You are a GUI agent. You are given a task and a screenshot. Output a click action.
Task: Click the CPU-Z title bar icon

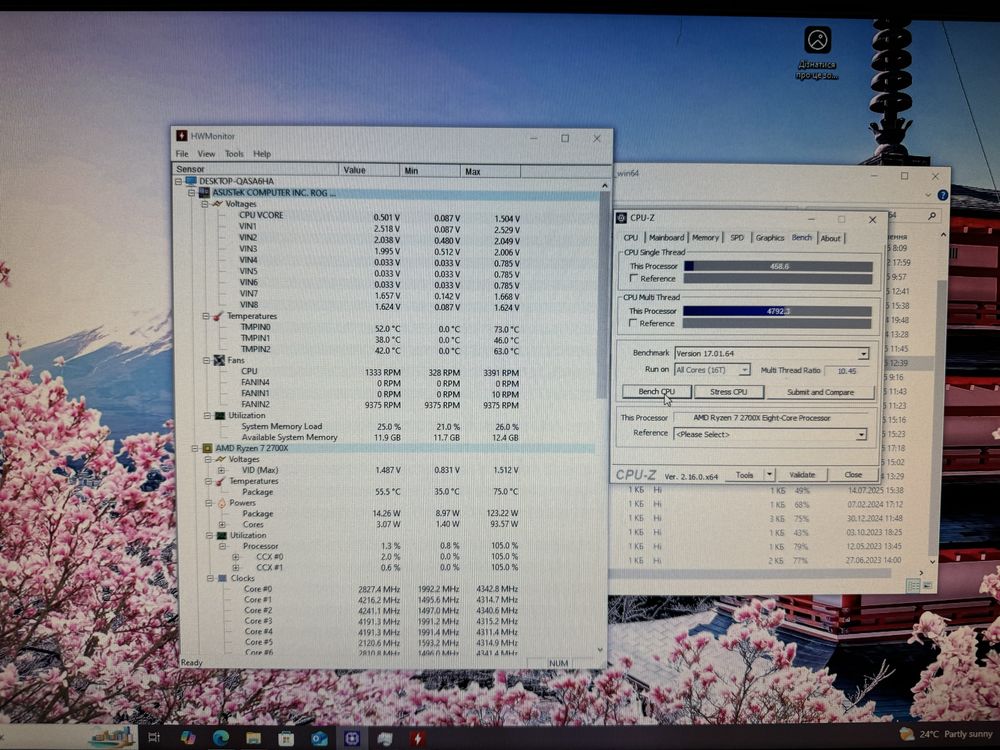coord(621,218)
